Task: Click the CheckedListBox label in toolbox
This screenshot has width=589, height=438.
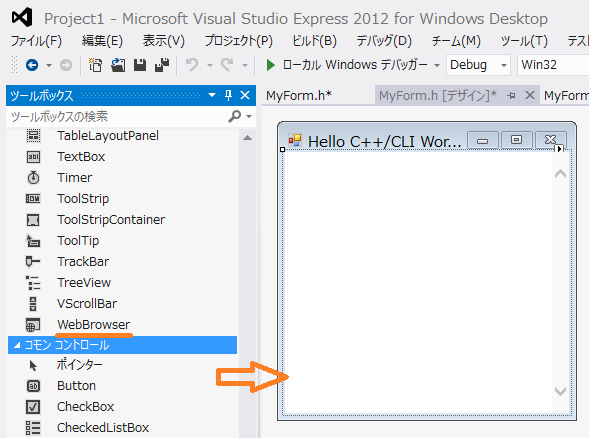Action: tap(103, 427)
